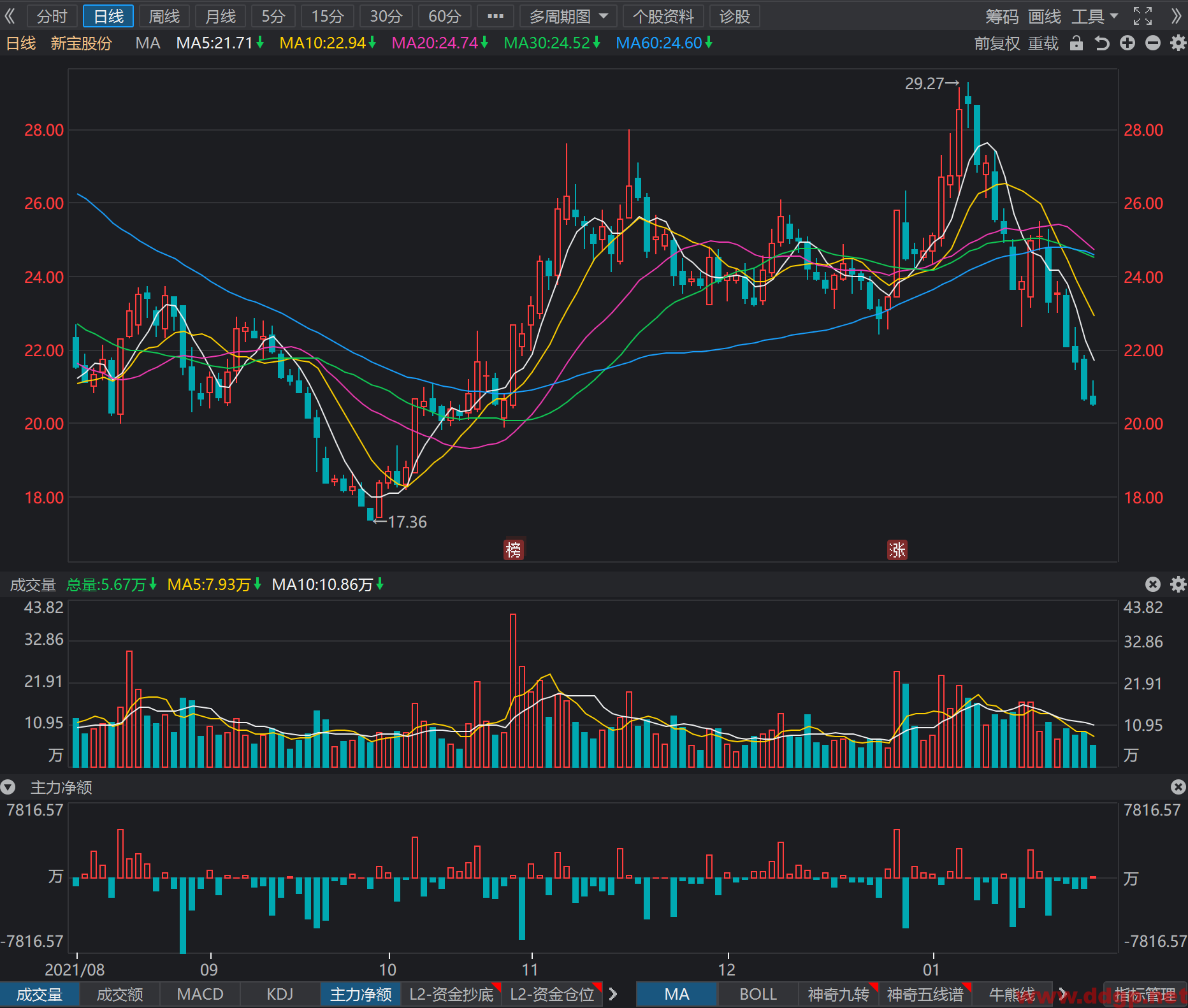Click the 29.27 high price label
This screenshot has height=1008, width=1188.
pos(924,83)
